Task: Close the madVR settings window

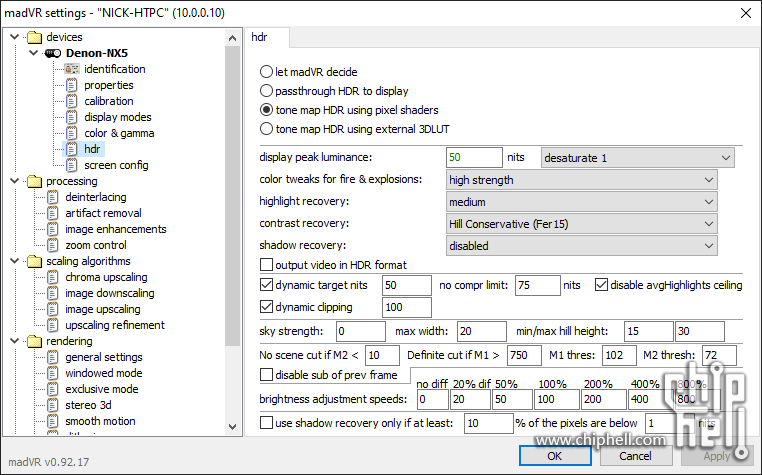Action: pos(745,13)
